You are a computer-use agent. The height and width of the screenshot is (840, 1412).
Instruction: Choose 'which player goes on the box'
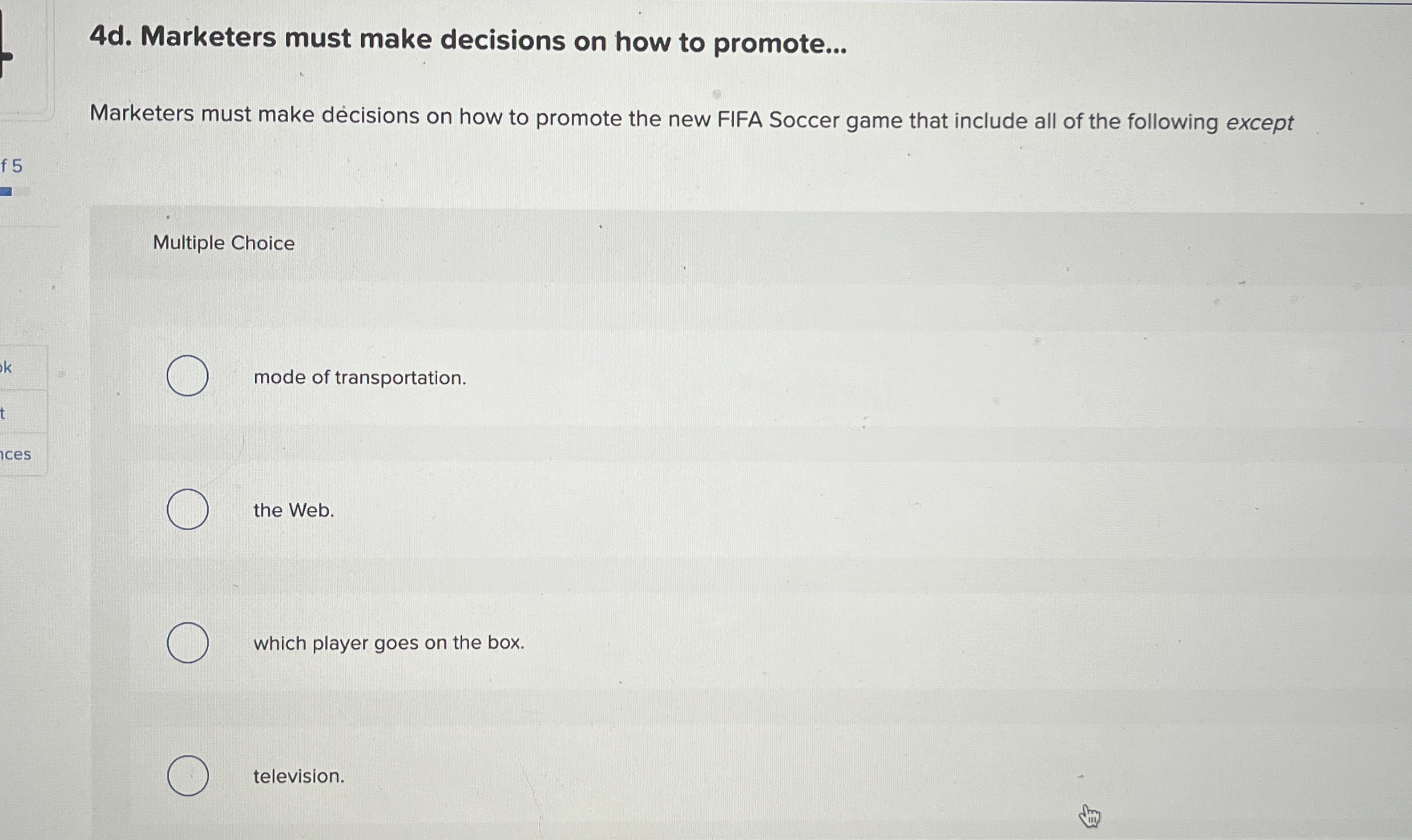click(188, 643)
